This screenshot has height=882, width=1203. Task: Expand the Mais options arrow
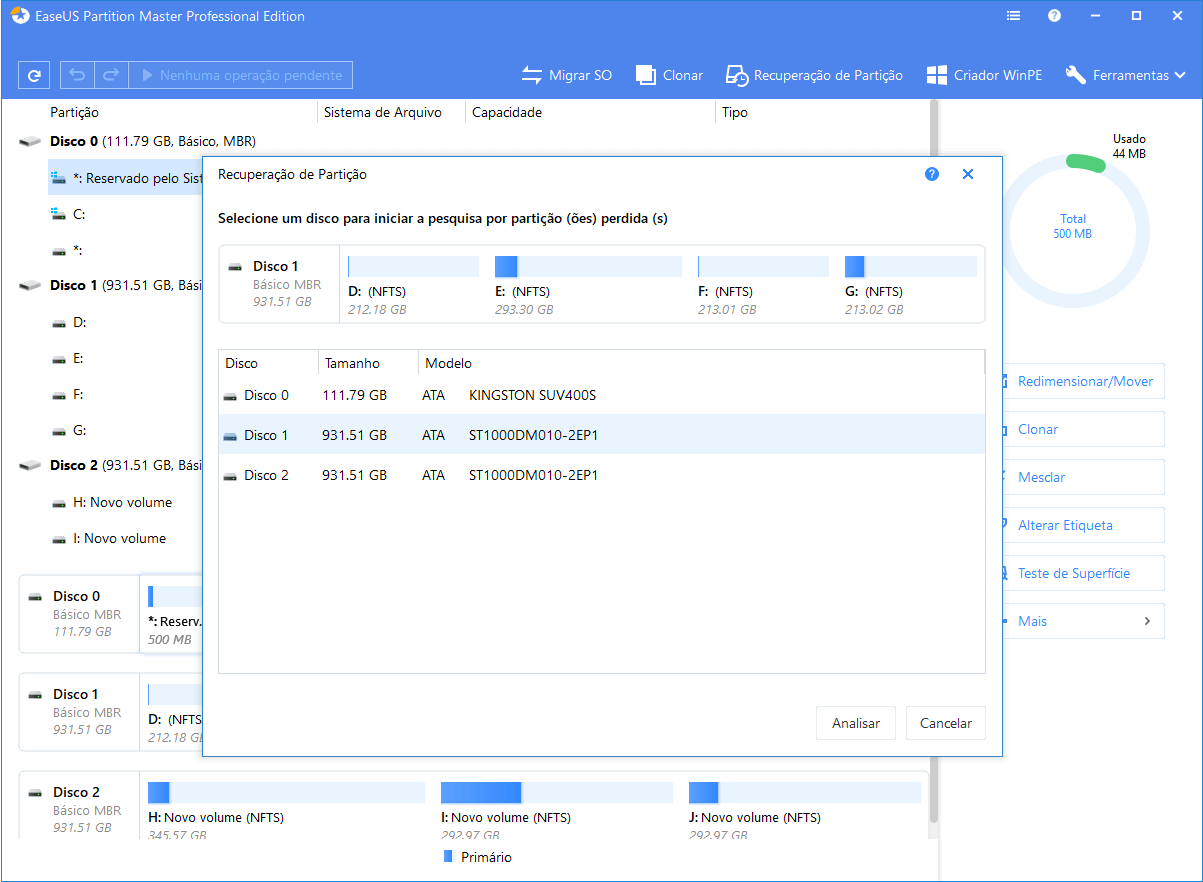[1147, 621]
